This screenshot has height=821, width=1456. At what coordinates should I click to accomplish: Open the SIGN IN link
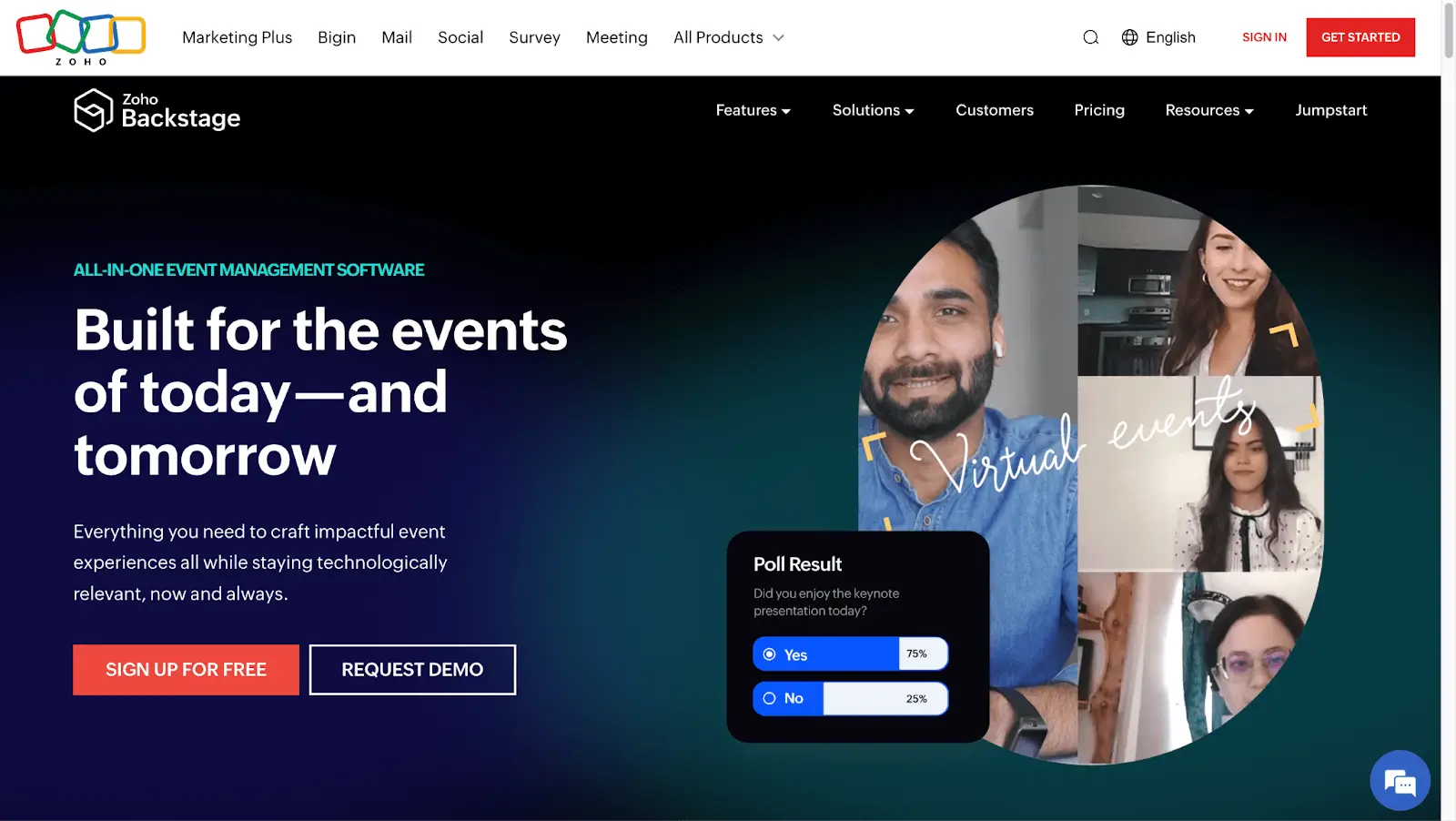coord(1264,37)
